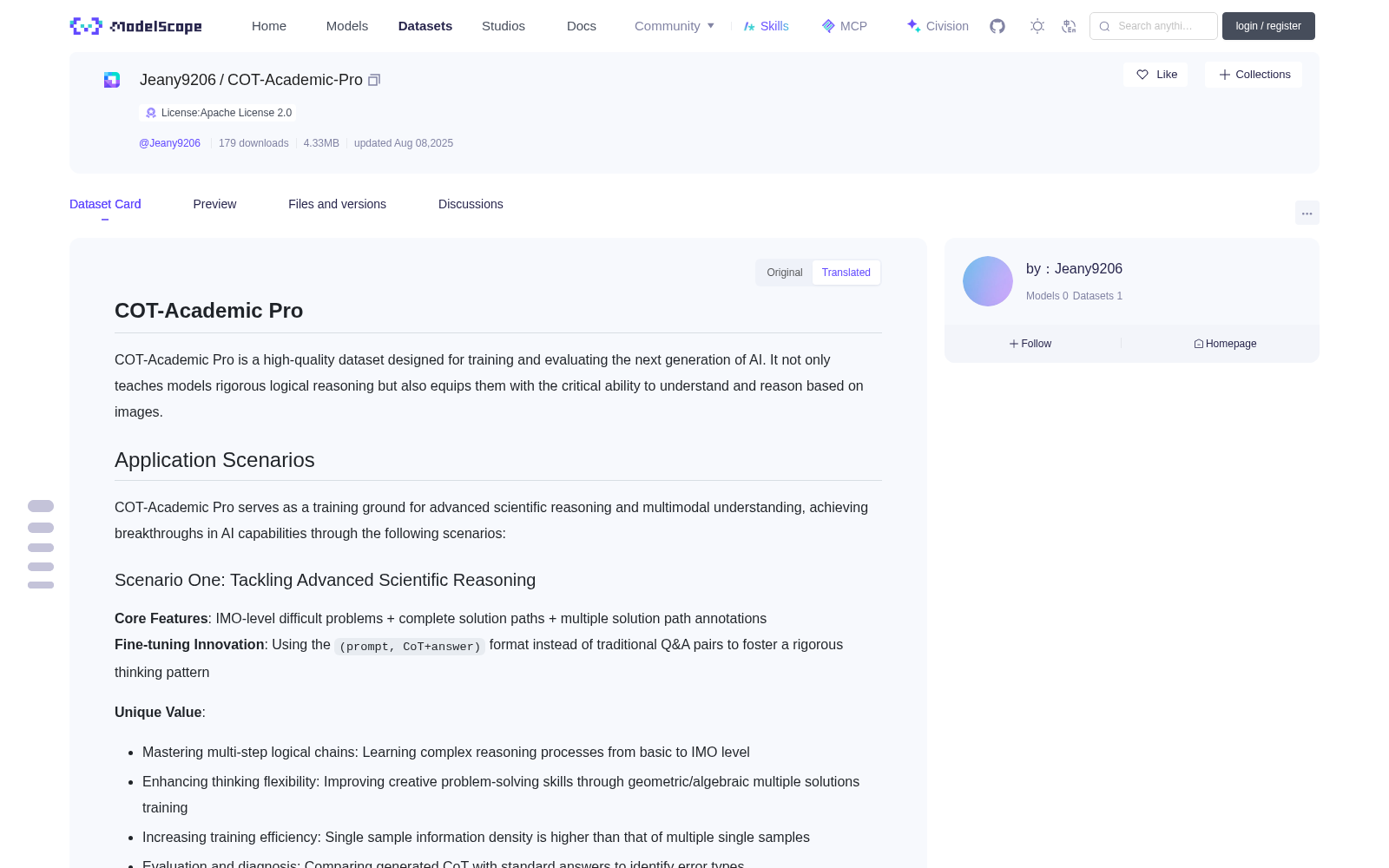Click the "4.33MB" size text

click(321, 143)
